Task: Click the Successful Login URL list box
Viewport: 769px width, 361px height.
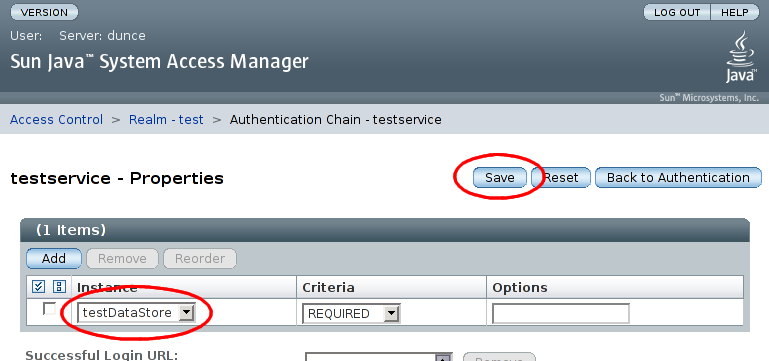Action: 378,357
